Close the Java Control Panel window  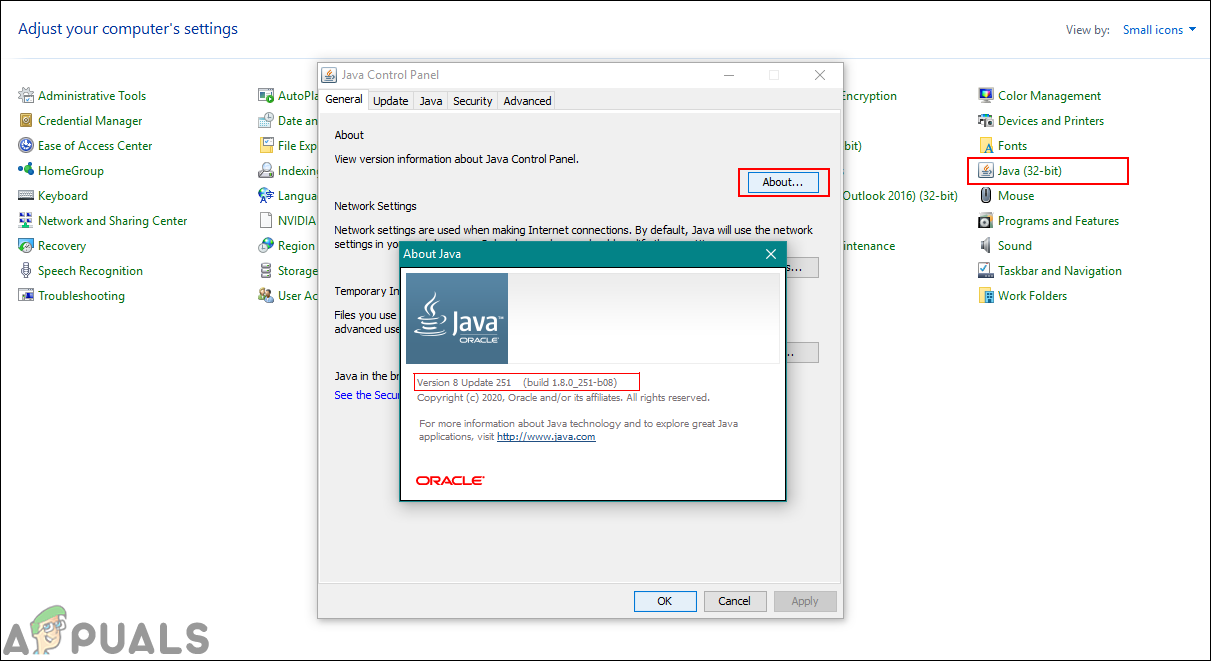pyautogui.click(x=820, y=75)
